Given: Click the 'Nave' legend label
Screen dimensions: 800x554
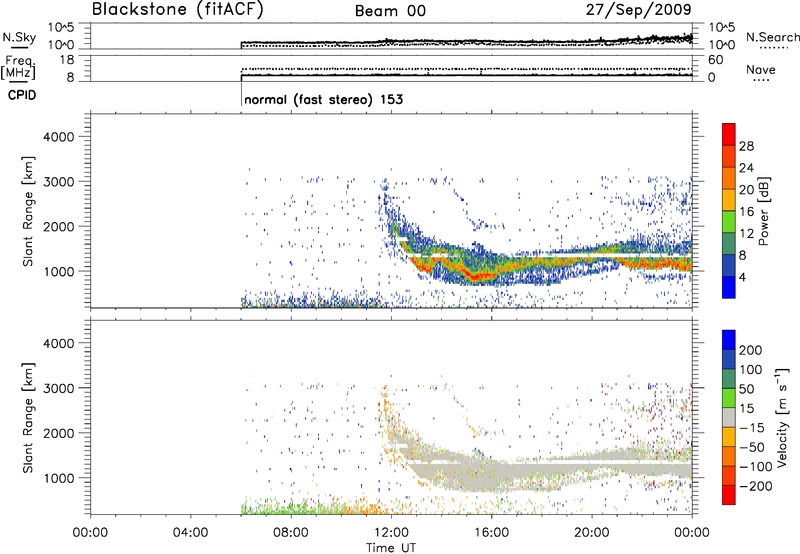Looking at the screenshot, I should pos(761,69).
